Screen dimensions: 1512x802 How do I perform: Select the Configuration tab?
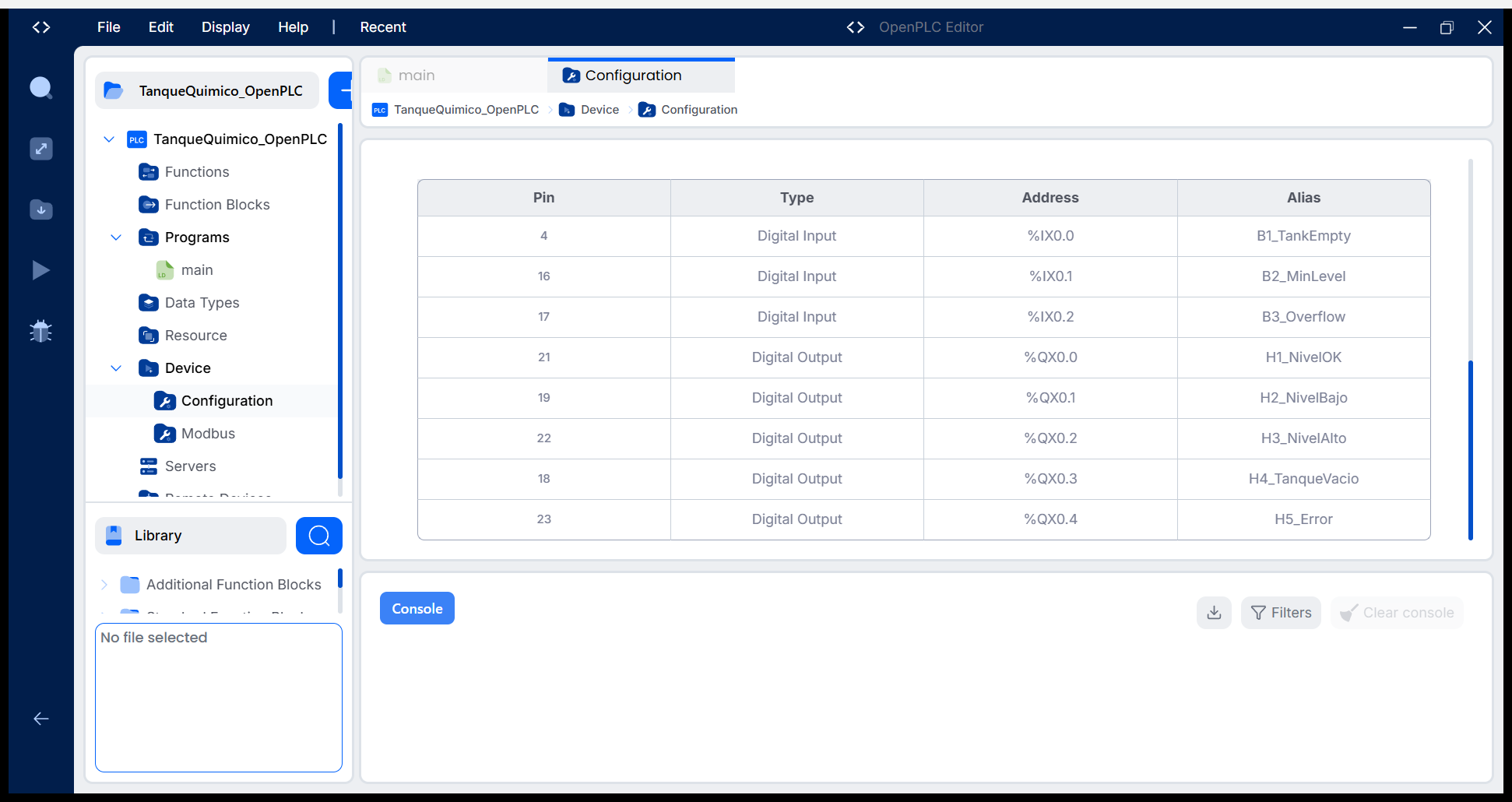coord(642,76)
